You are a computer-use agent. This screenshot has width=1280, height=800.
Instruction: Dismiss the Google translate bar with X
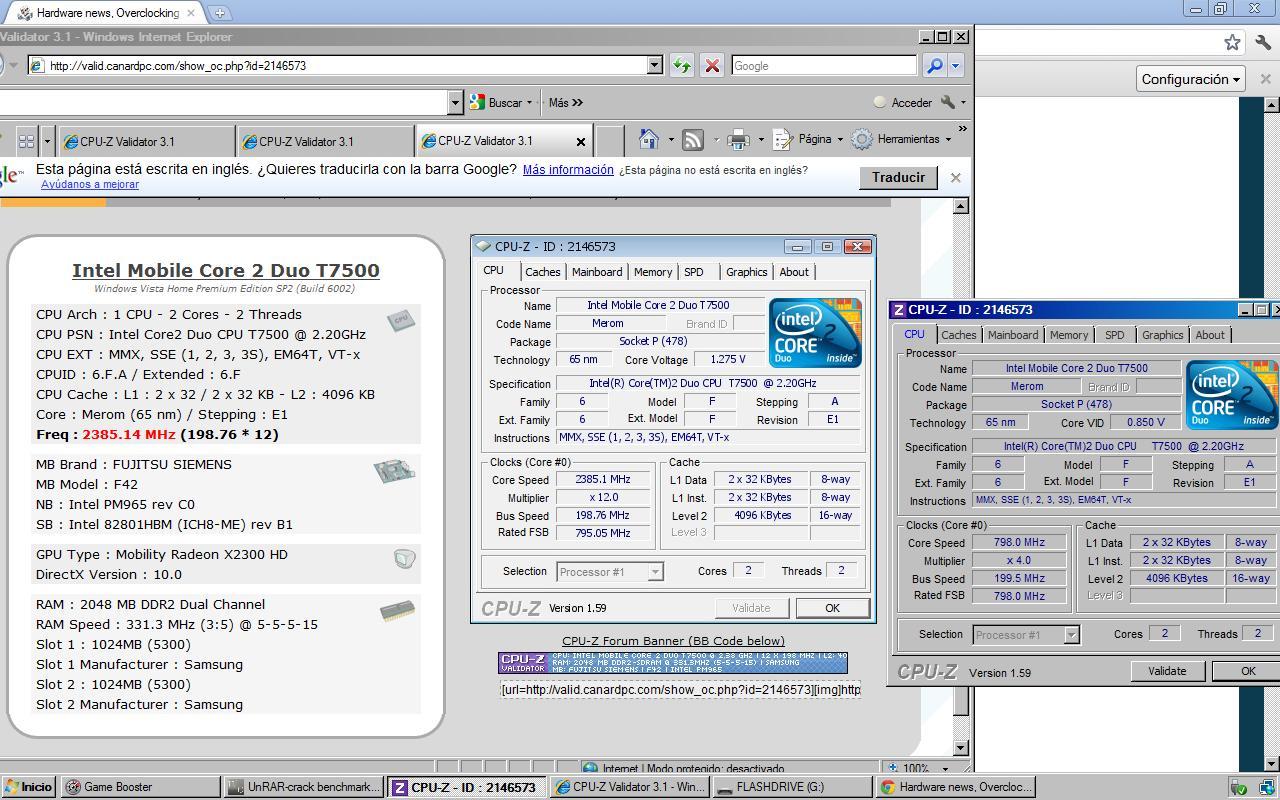[955, 177]
